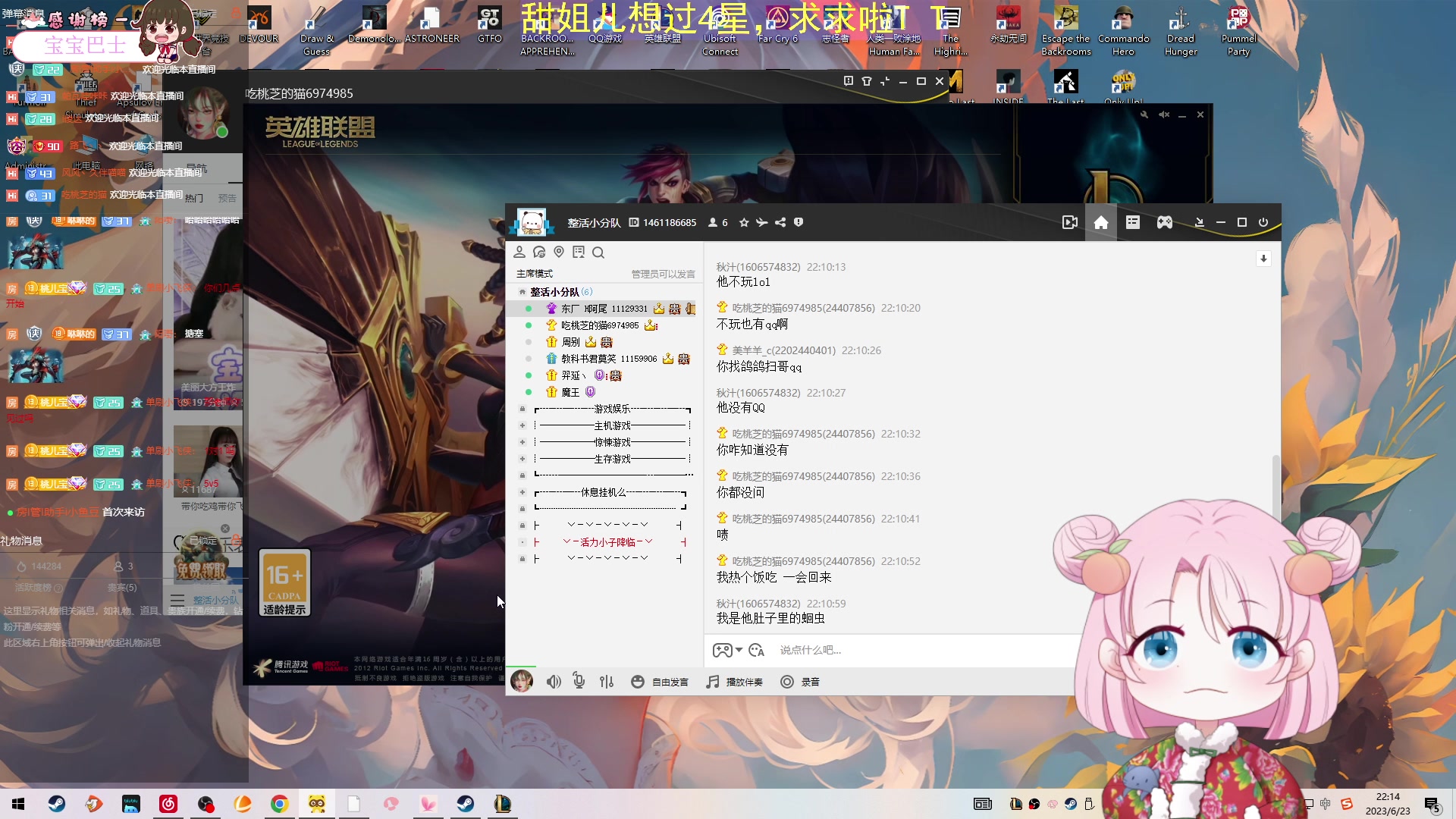Jump to latest message with down arrow

click(1263, 259)
